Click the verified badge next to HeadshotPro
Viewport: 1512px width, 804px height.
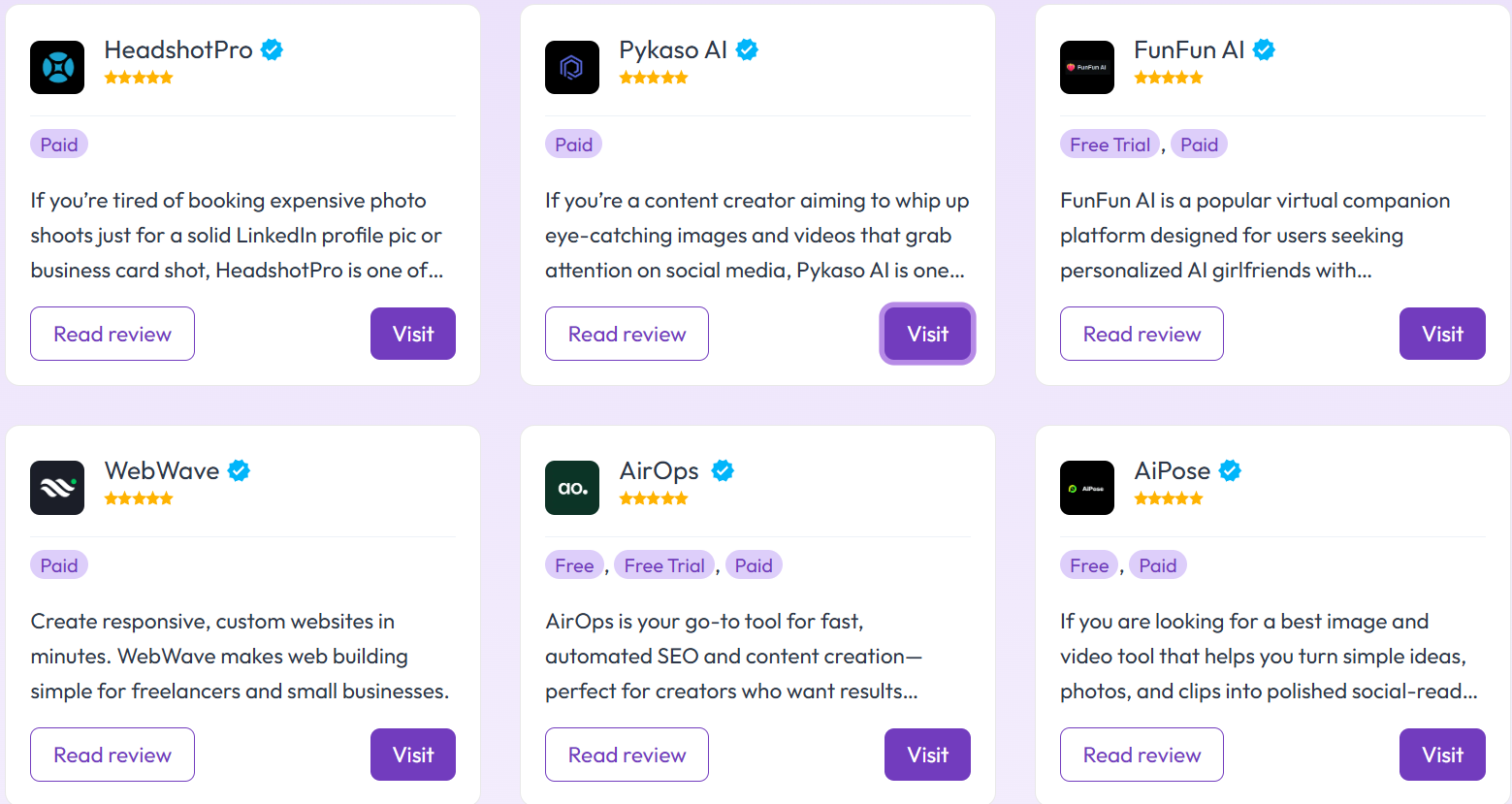pyautogui.click(x=272, y=48)
